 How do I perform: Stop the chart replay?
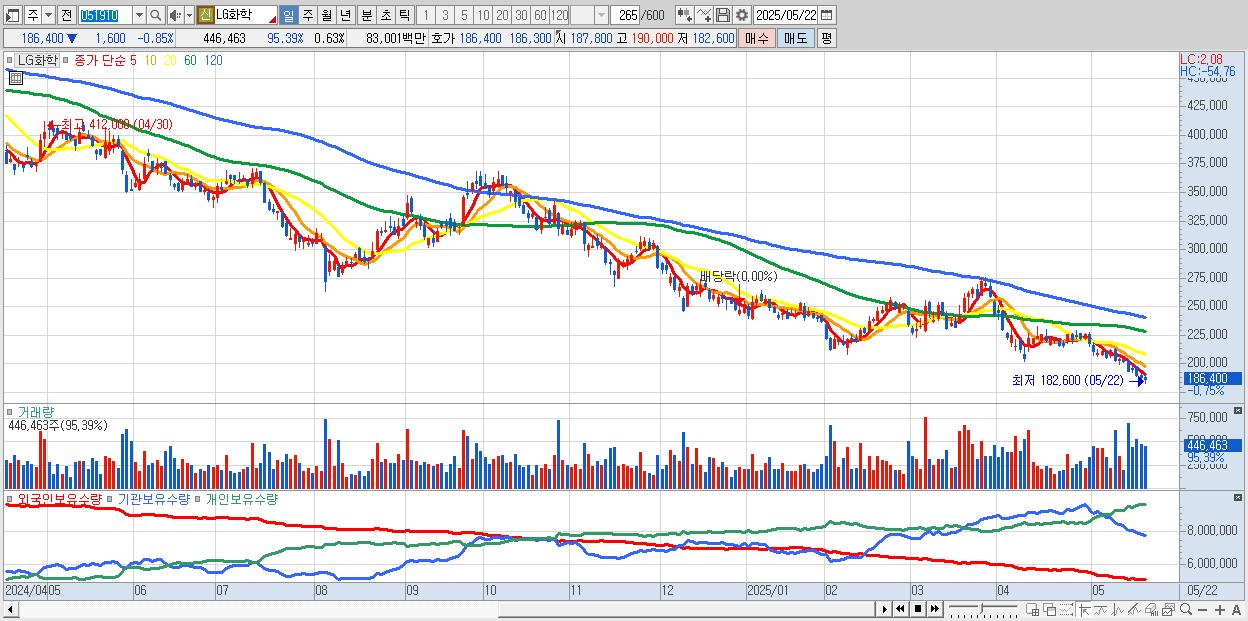pyautogui.click(x=918, y=609)
